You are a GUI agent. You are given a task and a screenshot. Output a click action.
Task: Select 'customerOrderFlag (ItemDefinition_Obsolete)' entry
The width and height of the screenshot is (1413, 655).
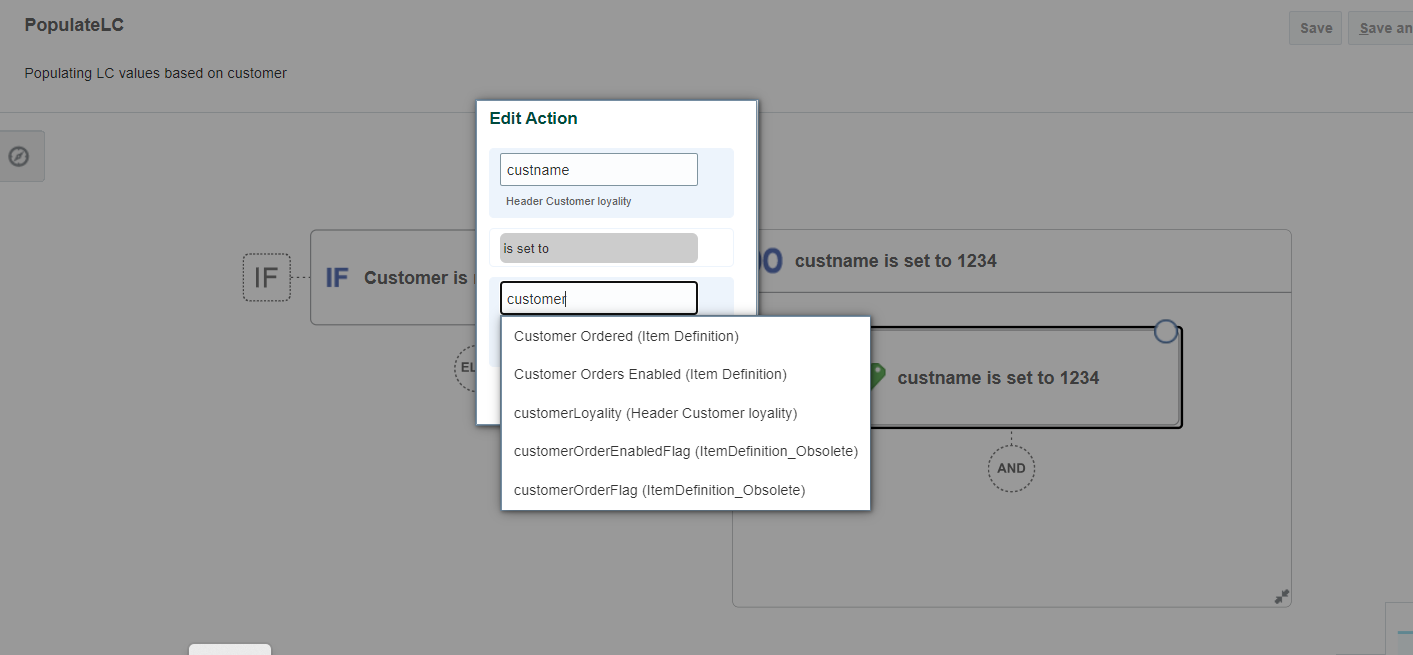click(659, 490)
